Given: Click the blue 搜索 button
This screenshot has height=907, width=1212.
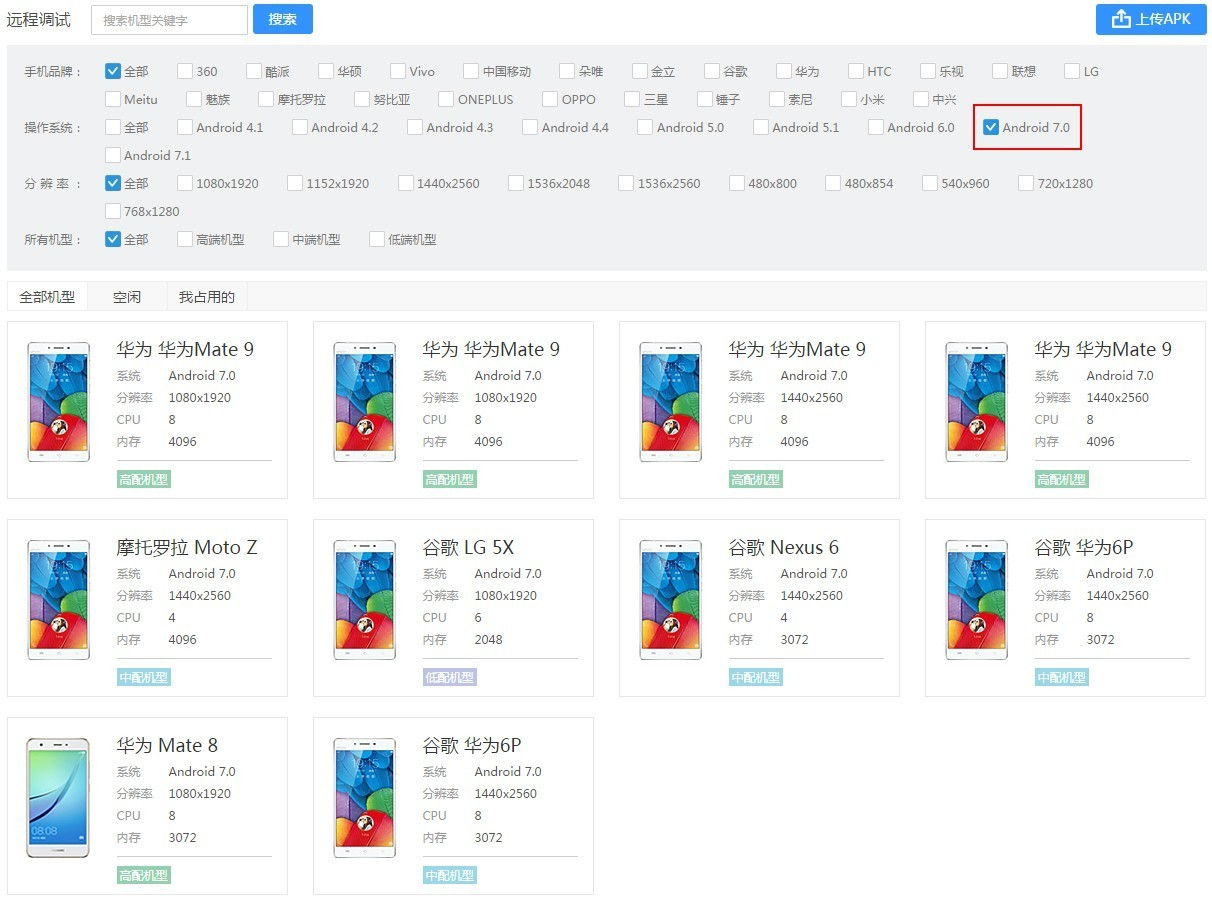Looking at the screenshot, I should (x=283, y=19).
